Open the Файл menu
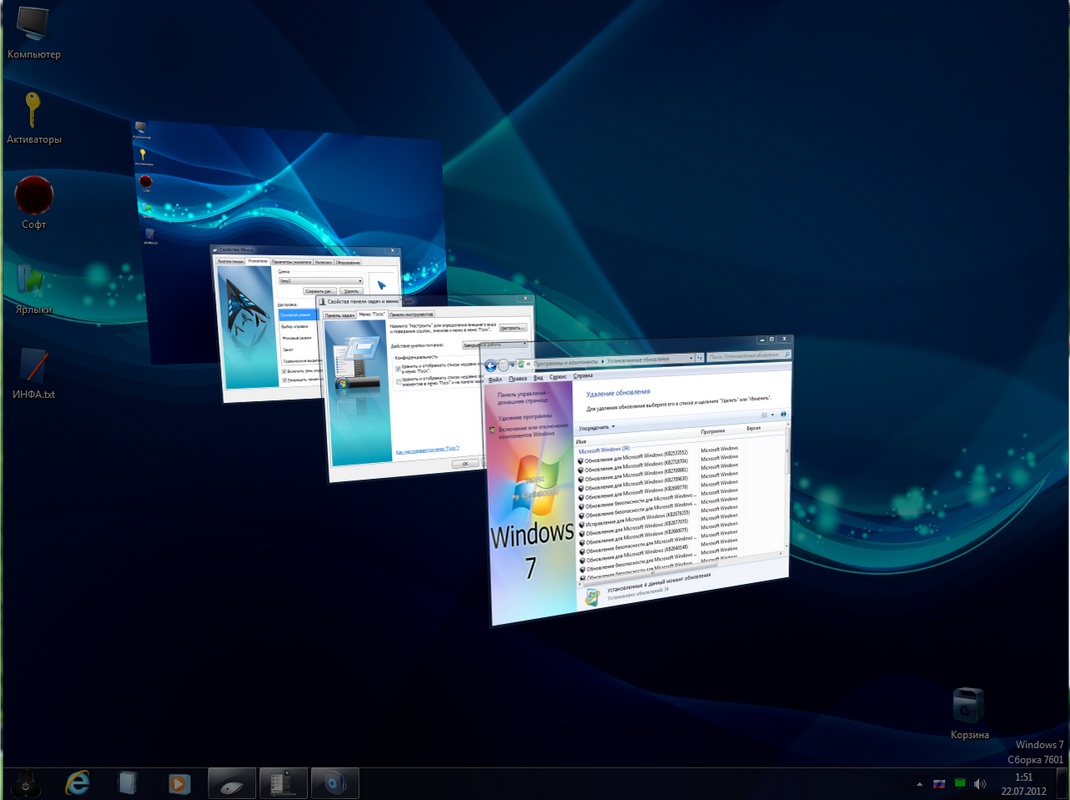The image size is (1070, 800). 495,380
